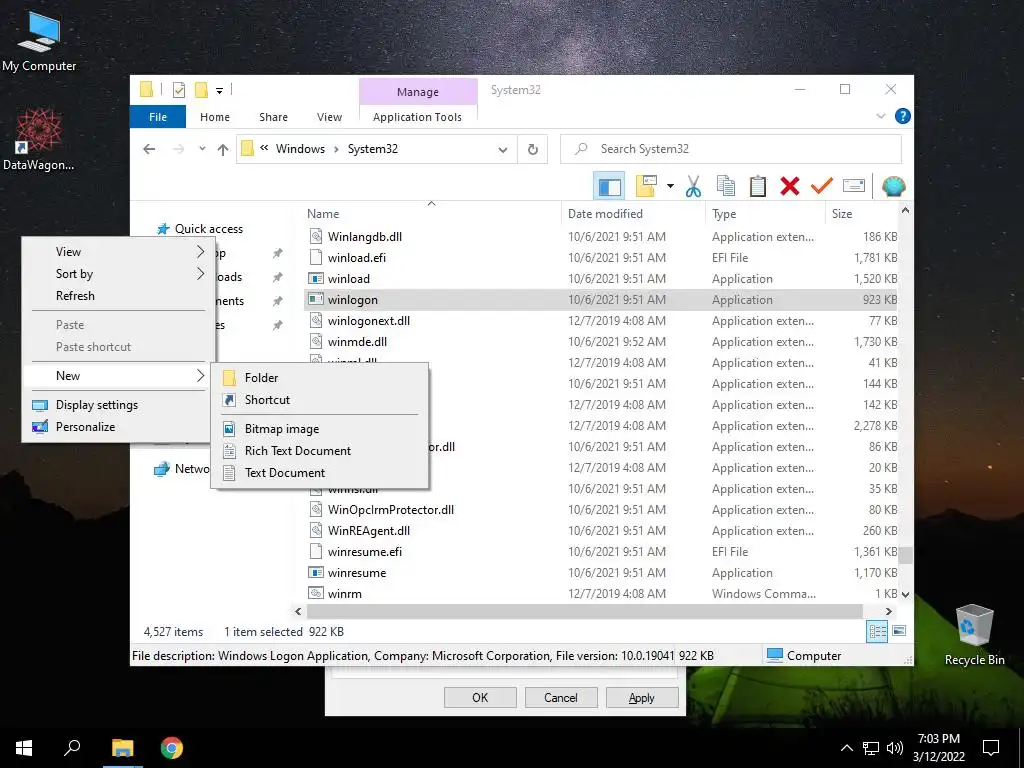Open Classic Explorer settings shell icon

(x=893, y=187)
